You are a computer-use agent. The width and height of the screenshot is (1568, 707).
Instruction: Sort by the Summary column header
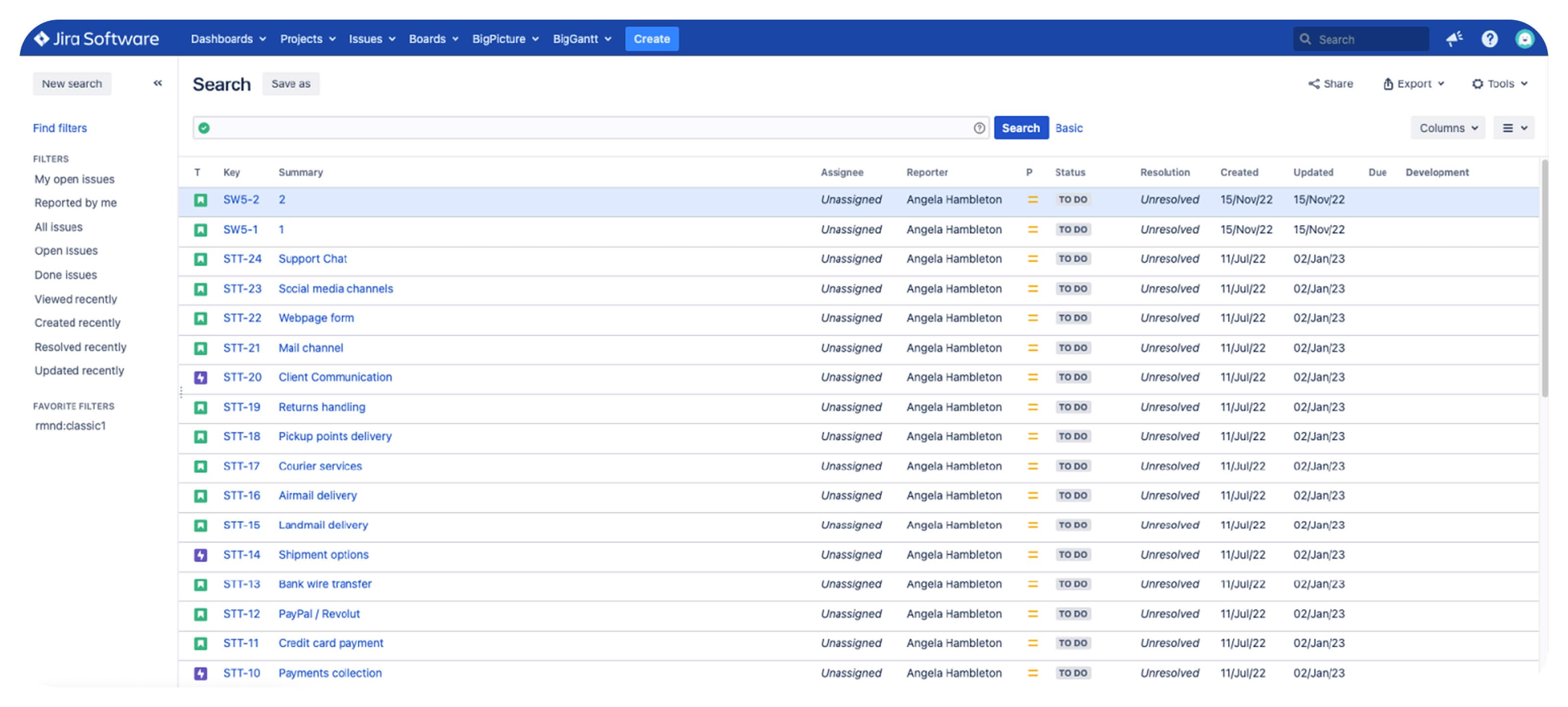(x=301, y=172)
